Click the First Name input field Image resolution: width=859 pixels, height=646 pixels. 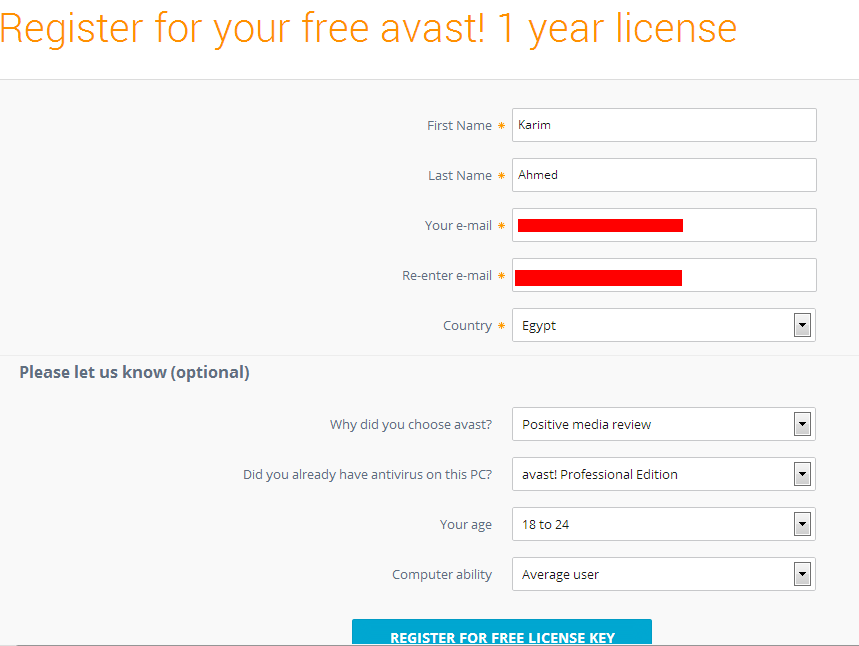coord(664,125)
